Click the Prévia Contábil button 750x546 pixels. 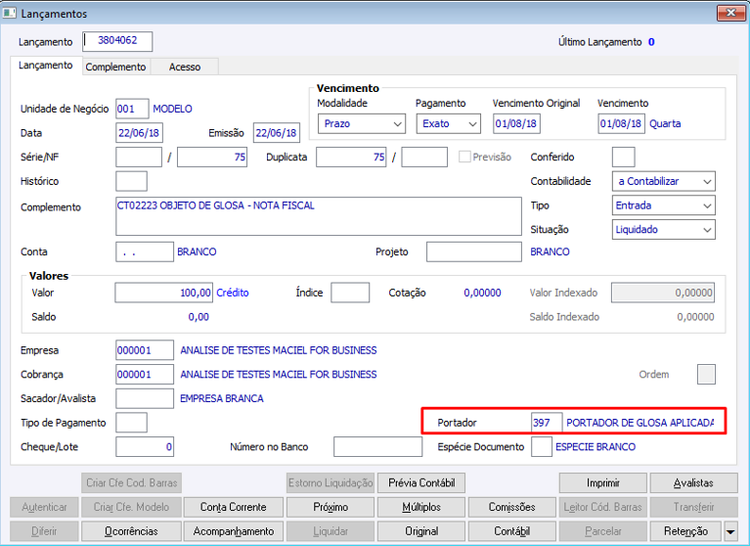[x=421, y=483]
